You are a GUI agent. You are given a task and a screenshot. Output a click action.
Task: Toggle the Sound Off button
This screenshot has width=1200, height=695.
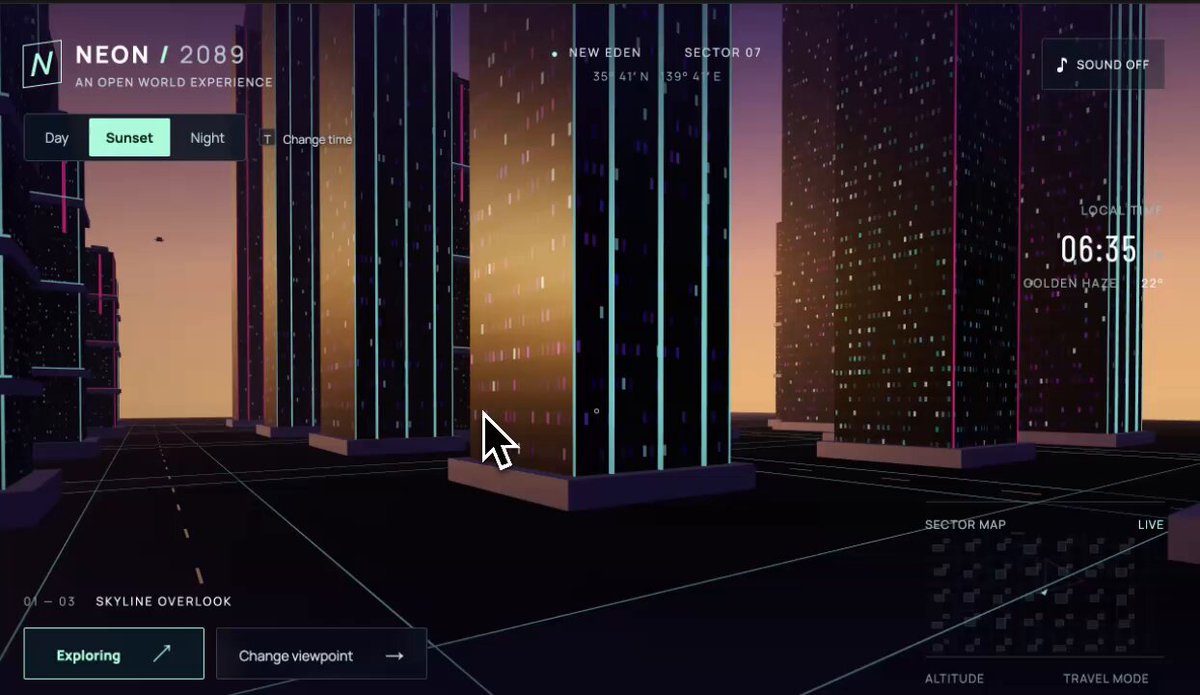[1103, 65]
